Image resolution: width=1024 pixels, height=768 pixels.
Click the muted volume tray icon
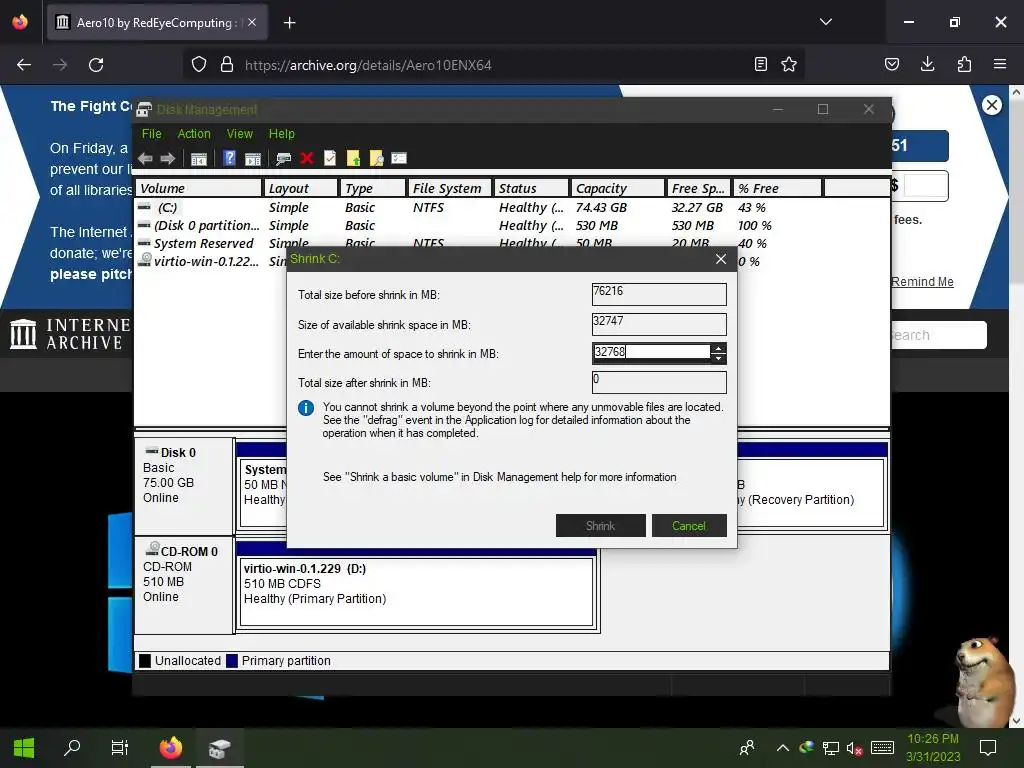(854, 748)
